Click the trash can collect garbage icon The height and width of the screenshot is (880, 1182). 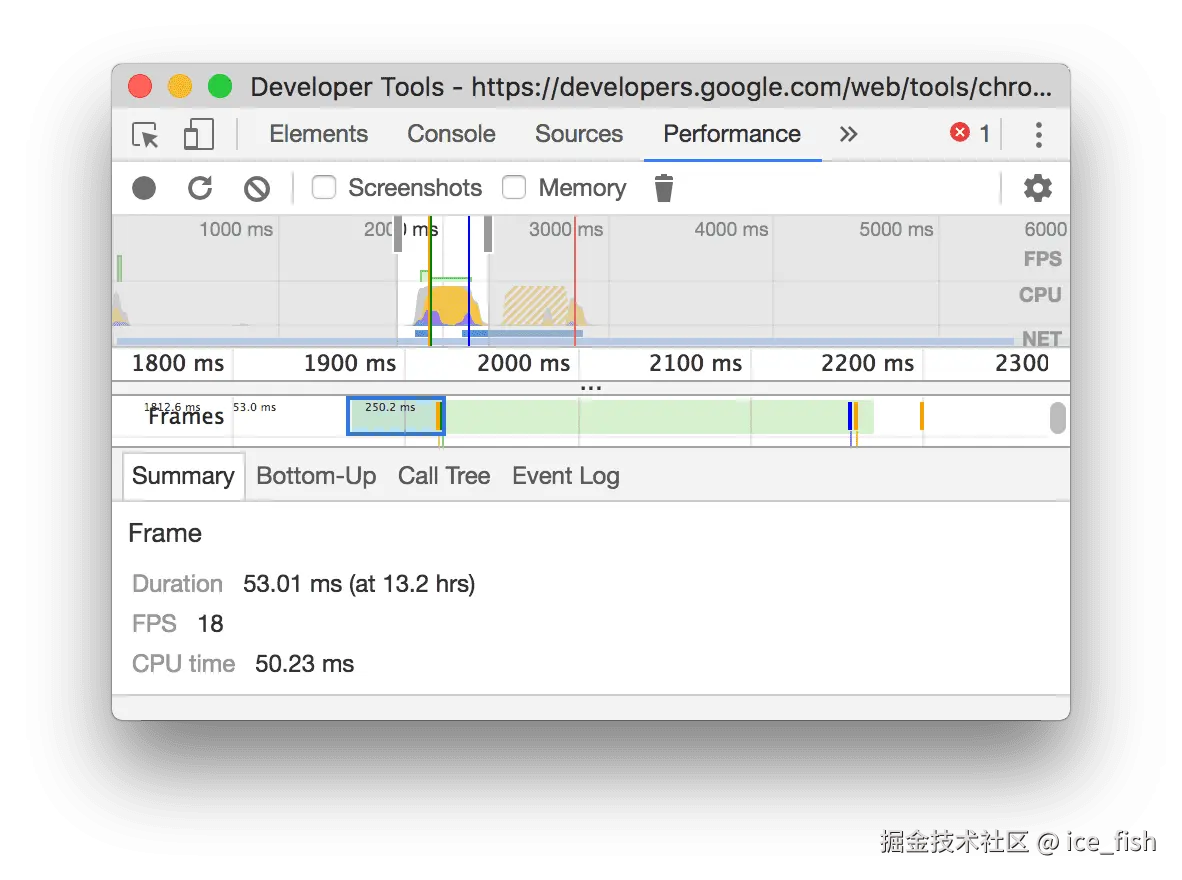point(664,188)
